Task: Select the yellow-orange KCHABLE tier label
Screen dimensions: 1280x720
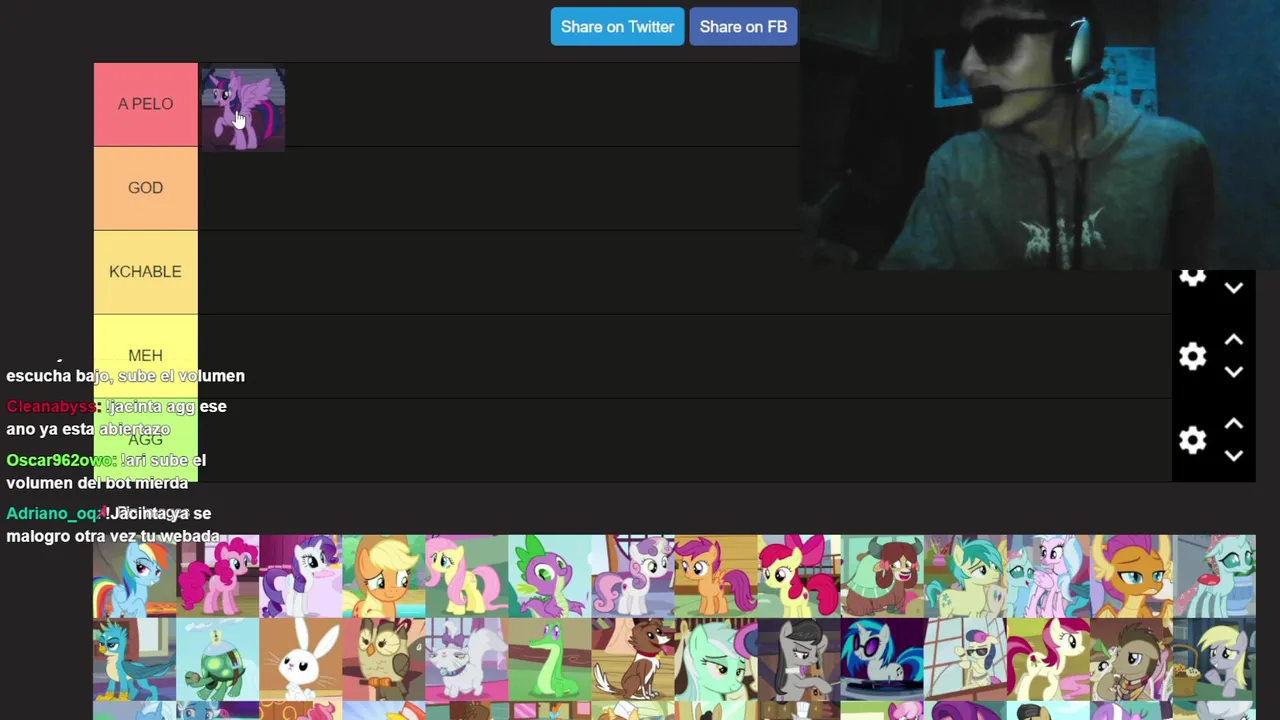Action: pos(146,272)
